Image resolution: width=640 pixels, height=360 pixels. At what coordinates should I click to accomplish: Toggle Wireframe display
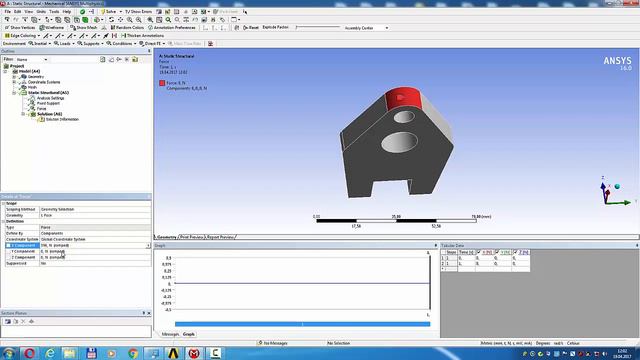52,28
